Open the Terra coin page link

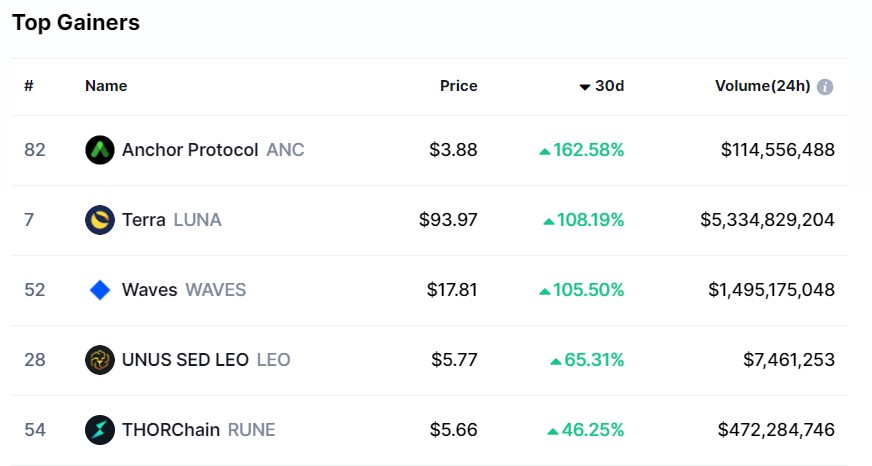pos(144,220)
